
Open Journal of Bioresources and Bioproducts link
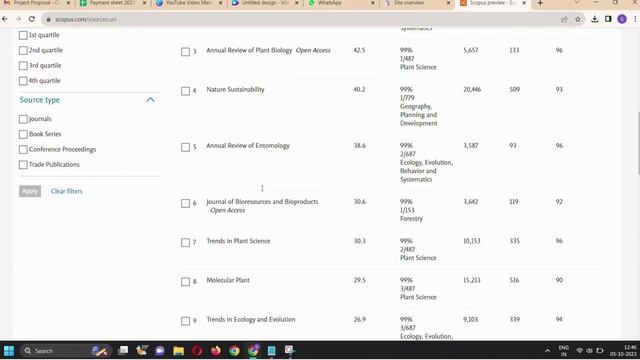(262, 202)
